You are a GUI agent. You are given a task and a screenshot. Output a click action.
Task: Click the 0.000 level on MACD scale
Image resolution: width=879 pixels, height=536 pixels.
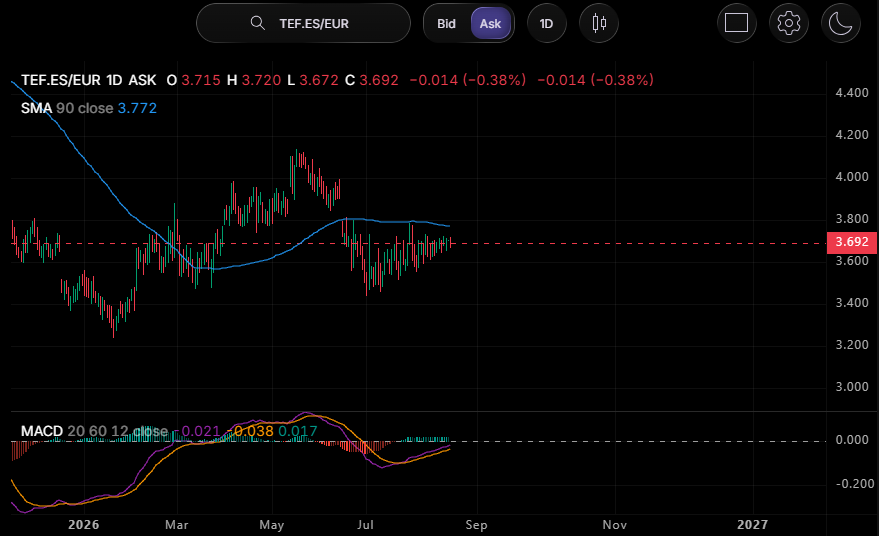852,440
